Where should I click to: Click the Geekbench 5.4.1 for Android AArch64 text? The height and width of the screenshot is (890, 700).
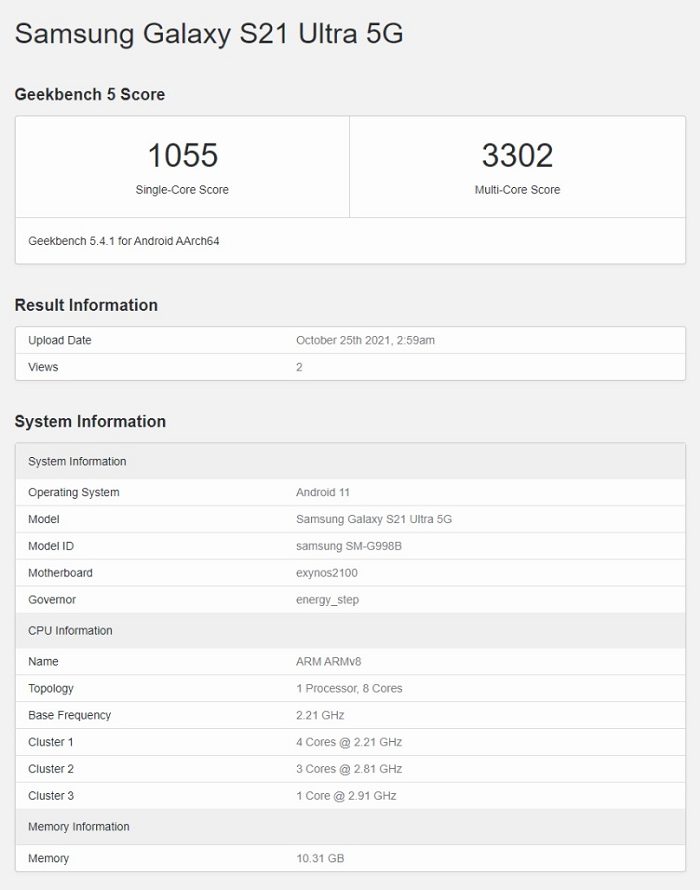pyautogui.click(x=123, y=241)
